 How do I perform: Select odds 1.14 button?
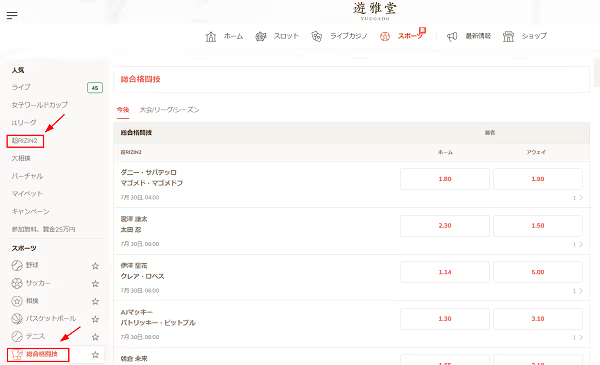coord(445,272)
